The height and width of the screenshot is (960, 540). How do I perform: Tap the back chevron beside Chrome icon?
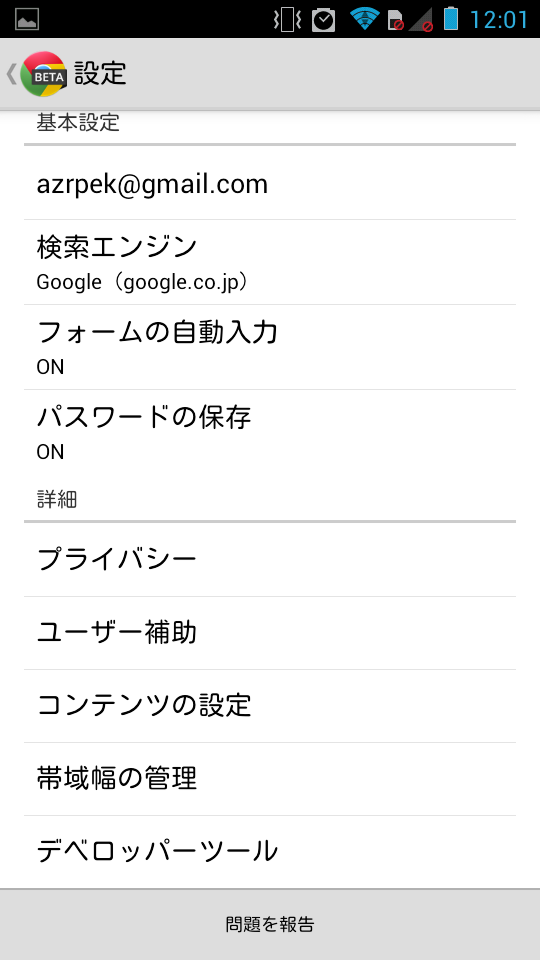coord(11,74)
